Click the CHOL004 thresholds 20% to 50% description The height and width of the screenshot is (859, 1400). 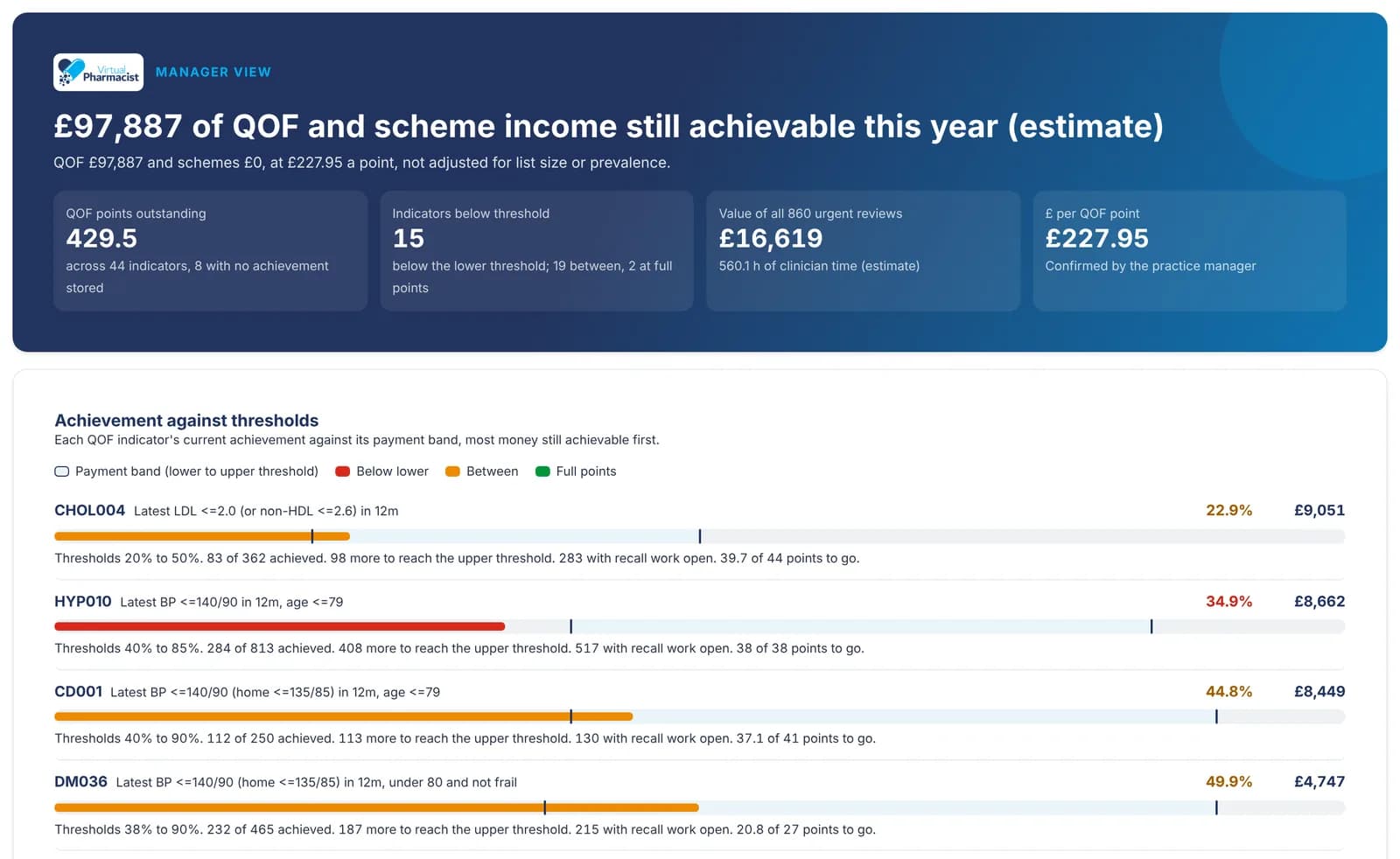point(457,558)
